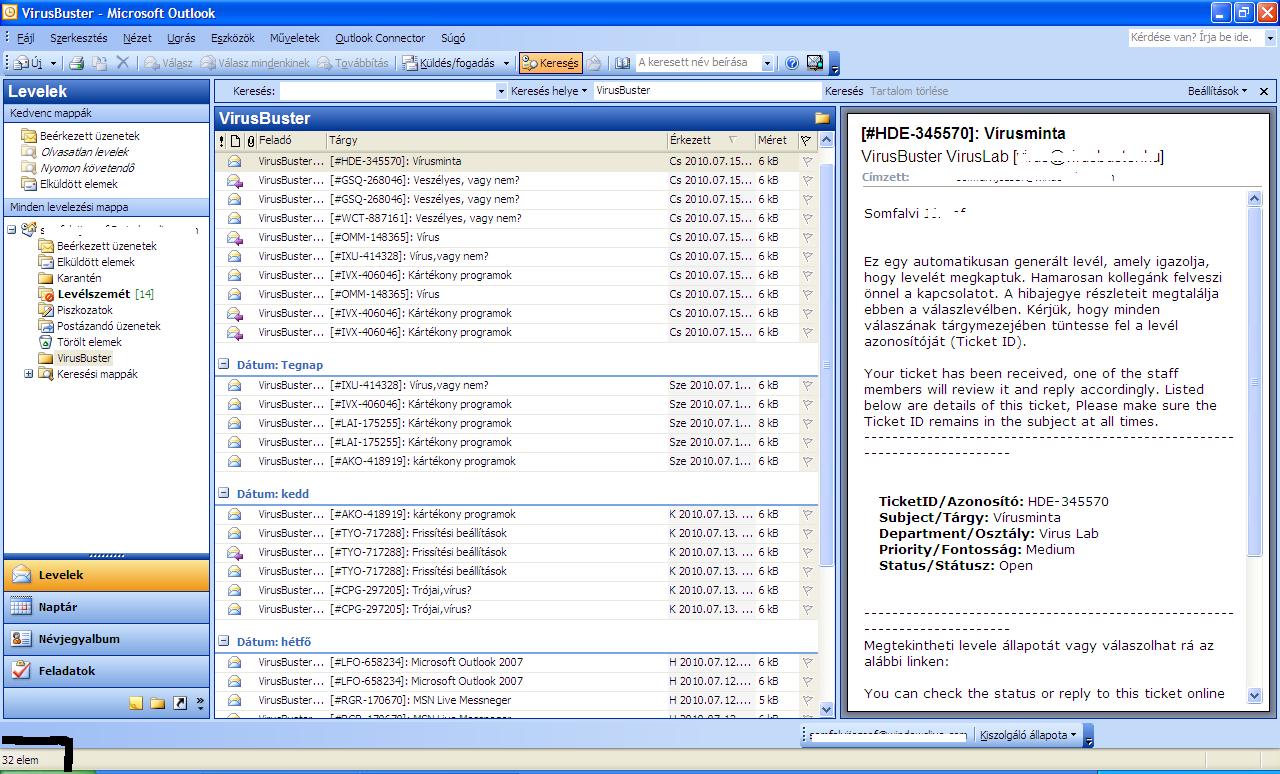
Task: Sort messages by Méret column
Action: tap(776, 141)
